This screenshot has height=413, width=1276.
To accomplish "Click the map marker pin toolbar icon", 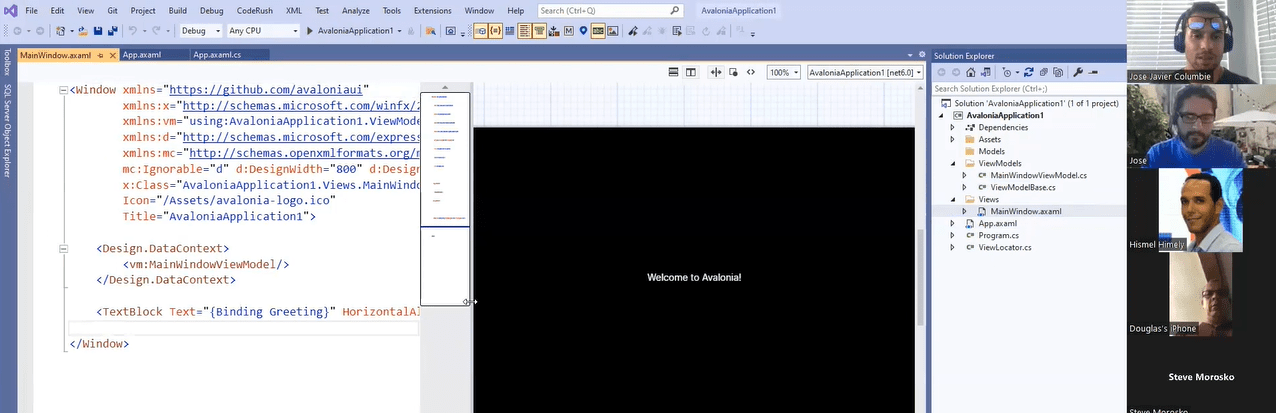I will click(581, 31).
